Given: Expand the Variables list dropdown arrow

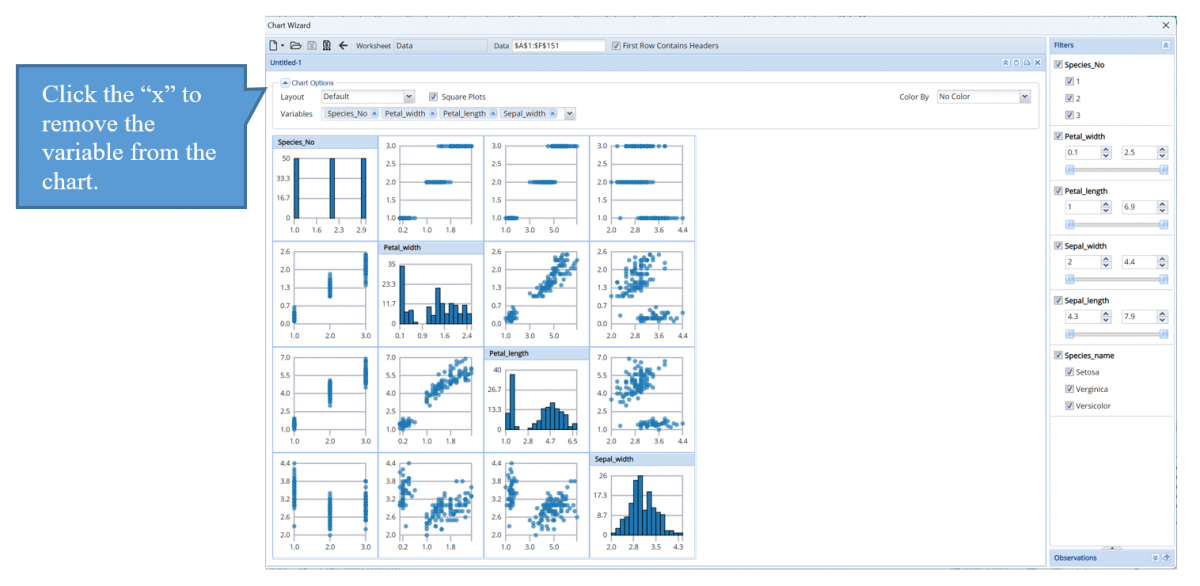Looking at the screenshot, I should pyautogui.click(x=569, y=114).
